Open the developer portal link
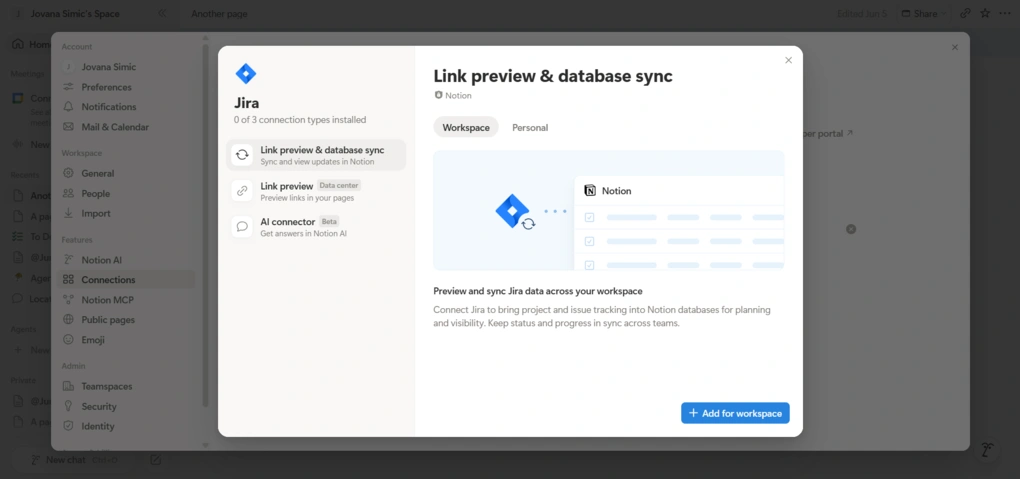Screen dimensions: 1020x479 [826, 133]
